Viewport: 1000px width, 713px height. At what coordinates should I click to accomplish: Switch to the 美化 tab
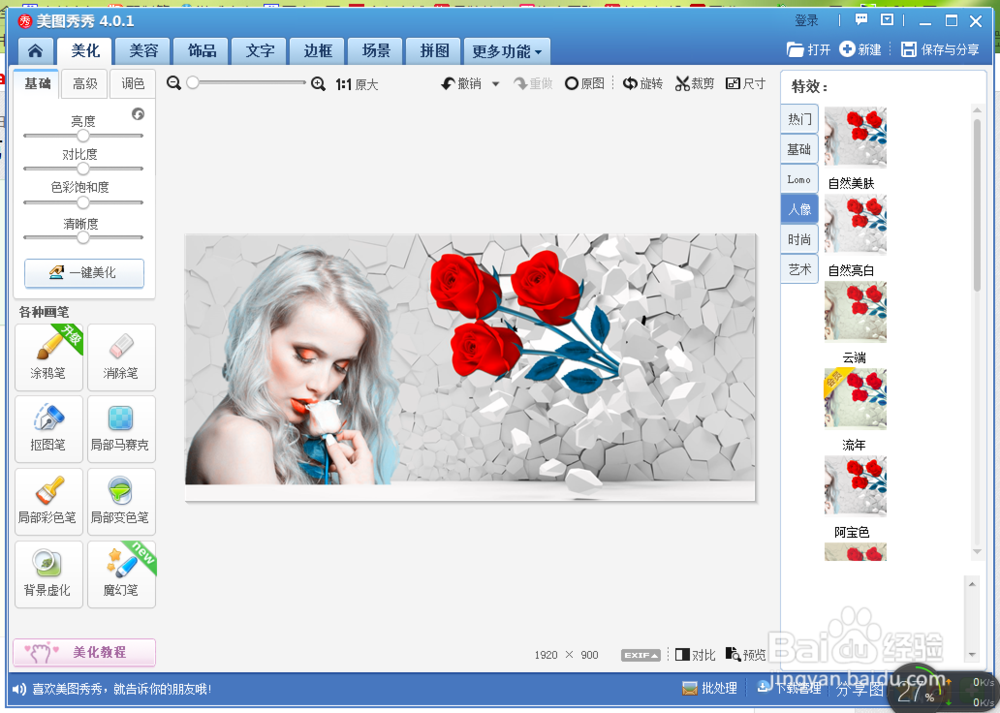click(x=84, y=51)
